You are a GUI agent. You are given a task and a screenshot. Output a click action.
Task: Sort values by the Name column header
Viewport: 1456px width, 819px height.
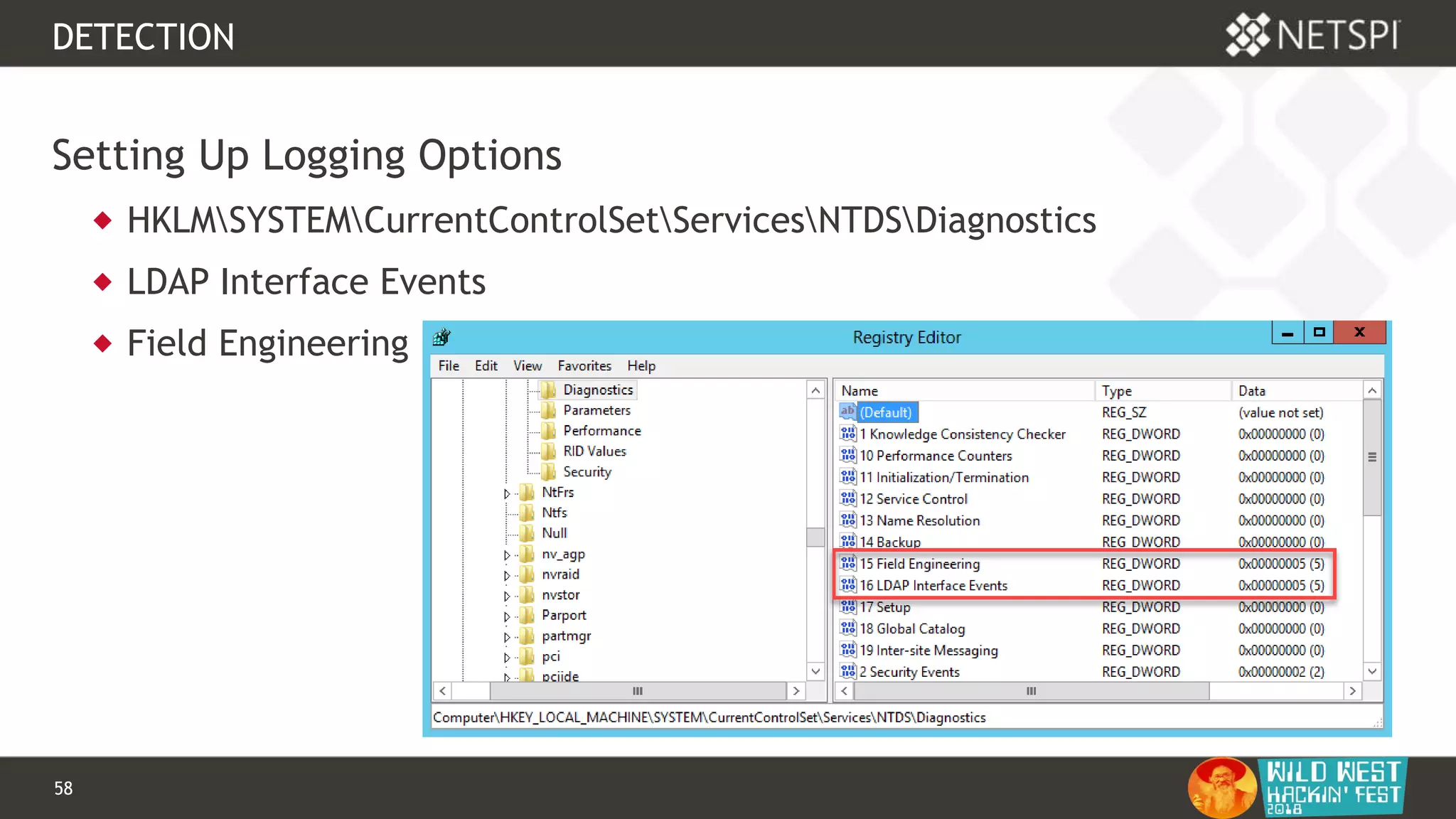(964, 390)
